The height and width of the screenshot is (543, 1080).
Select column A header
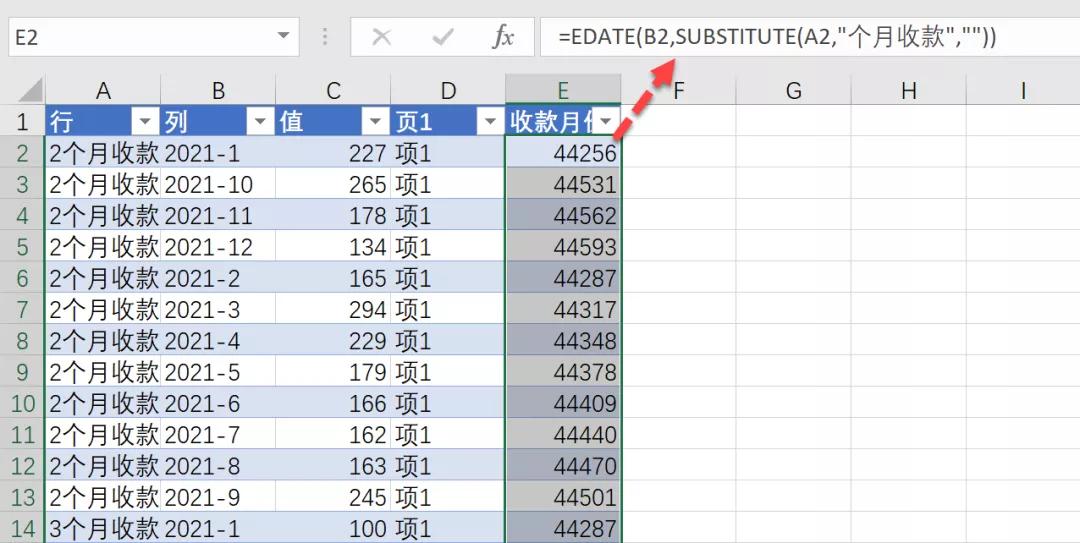pos(103,91)
